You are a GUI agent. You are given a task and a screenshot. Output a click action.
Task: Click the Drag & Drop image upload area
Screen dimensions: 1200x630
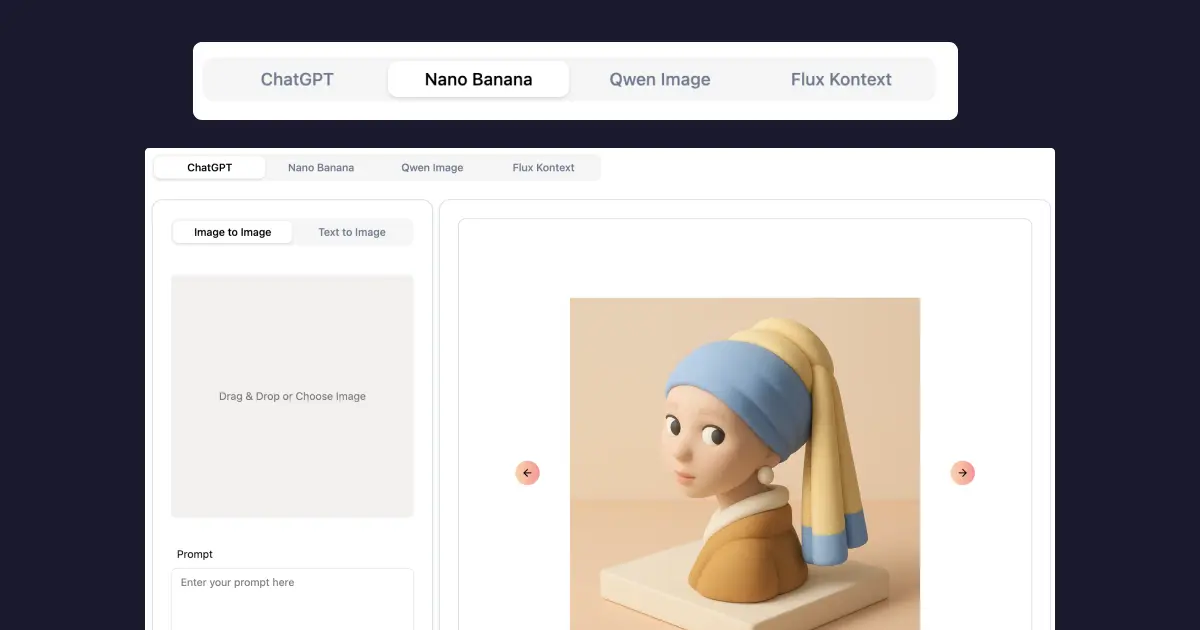292,396
